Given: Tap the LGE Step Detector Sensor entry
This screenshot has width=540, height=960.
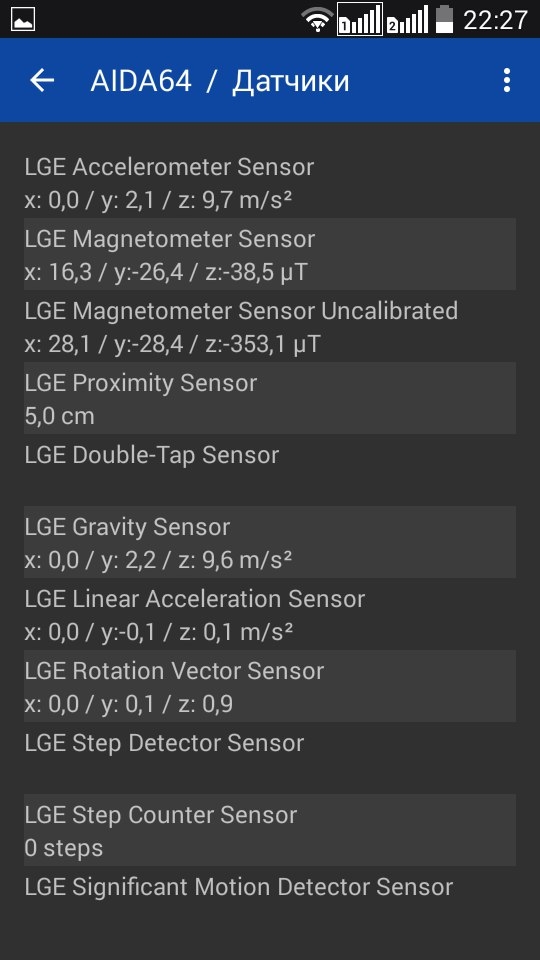Looking at the screenshot, I should [270, 758].
